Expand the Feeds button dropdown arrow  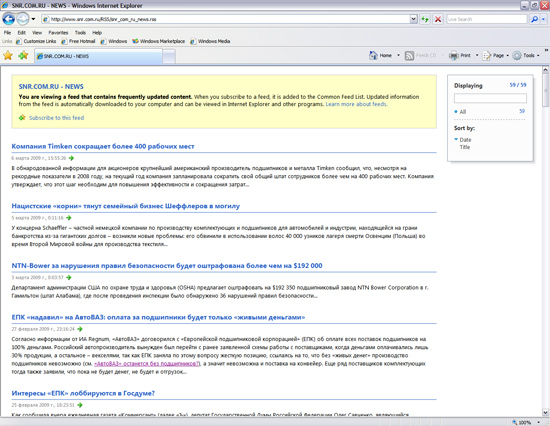[x=442, y=55]
